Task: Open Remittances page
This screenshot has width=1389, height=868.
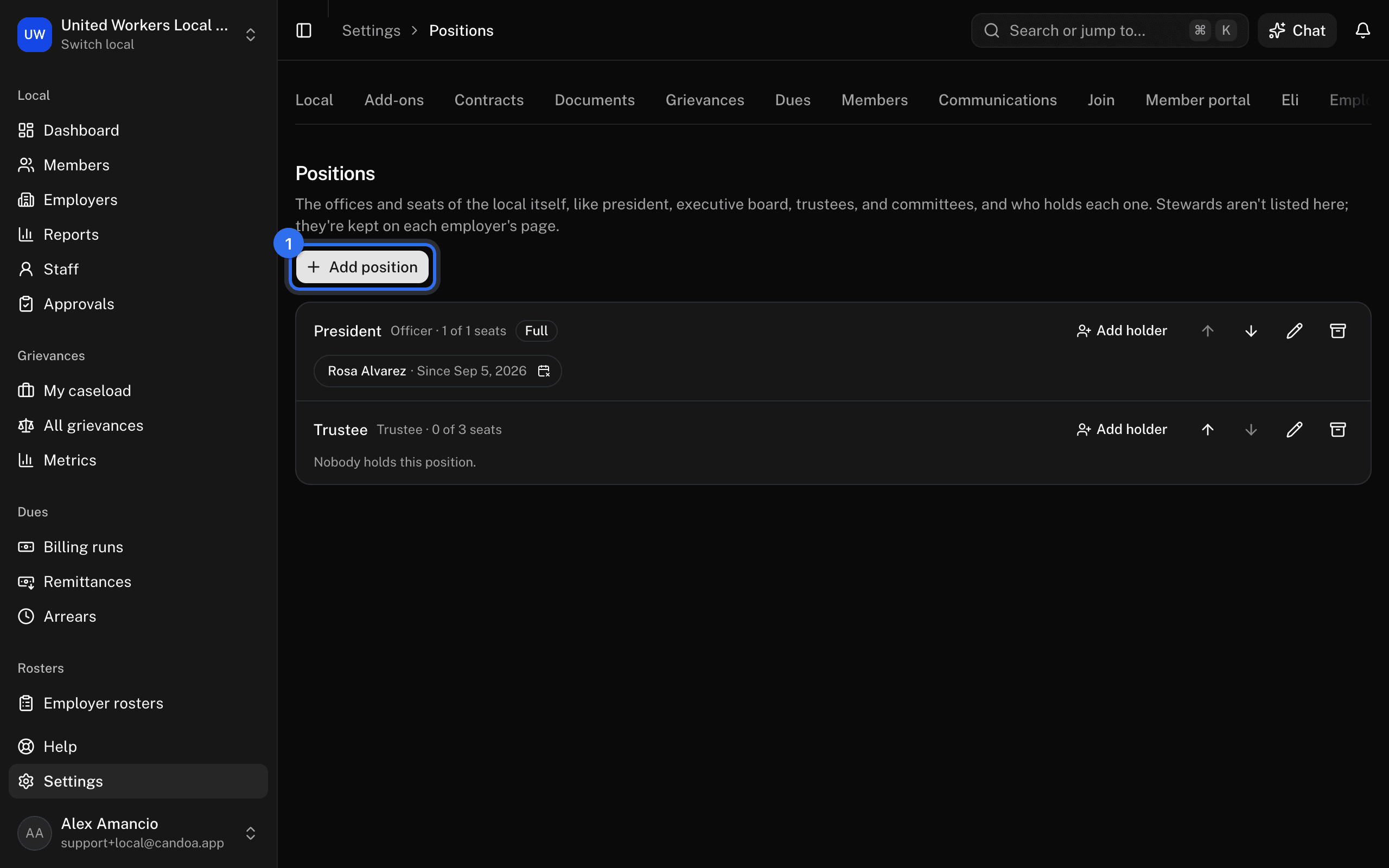Action: (138, 582)
